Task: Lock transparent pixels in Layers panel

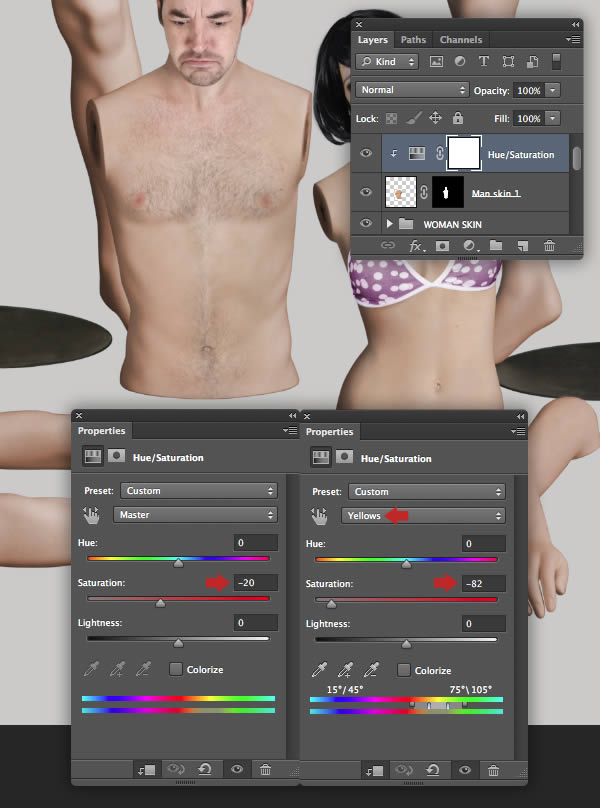Action: [x=392, y=119]
